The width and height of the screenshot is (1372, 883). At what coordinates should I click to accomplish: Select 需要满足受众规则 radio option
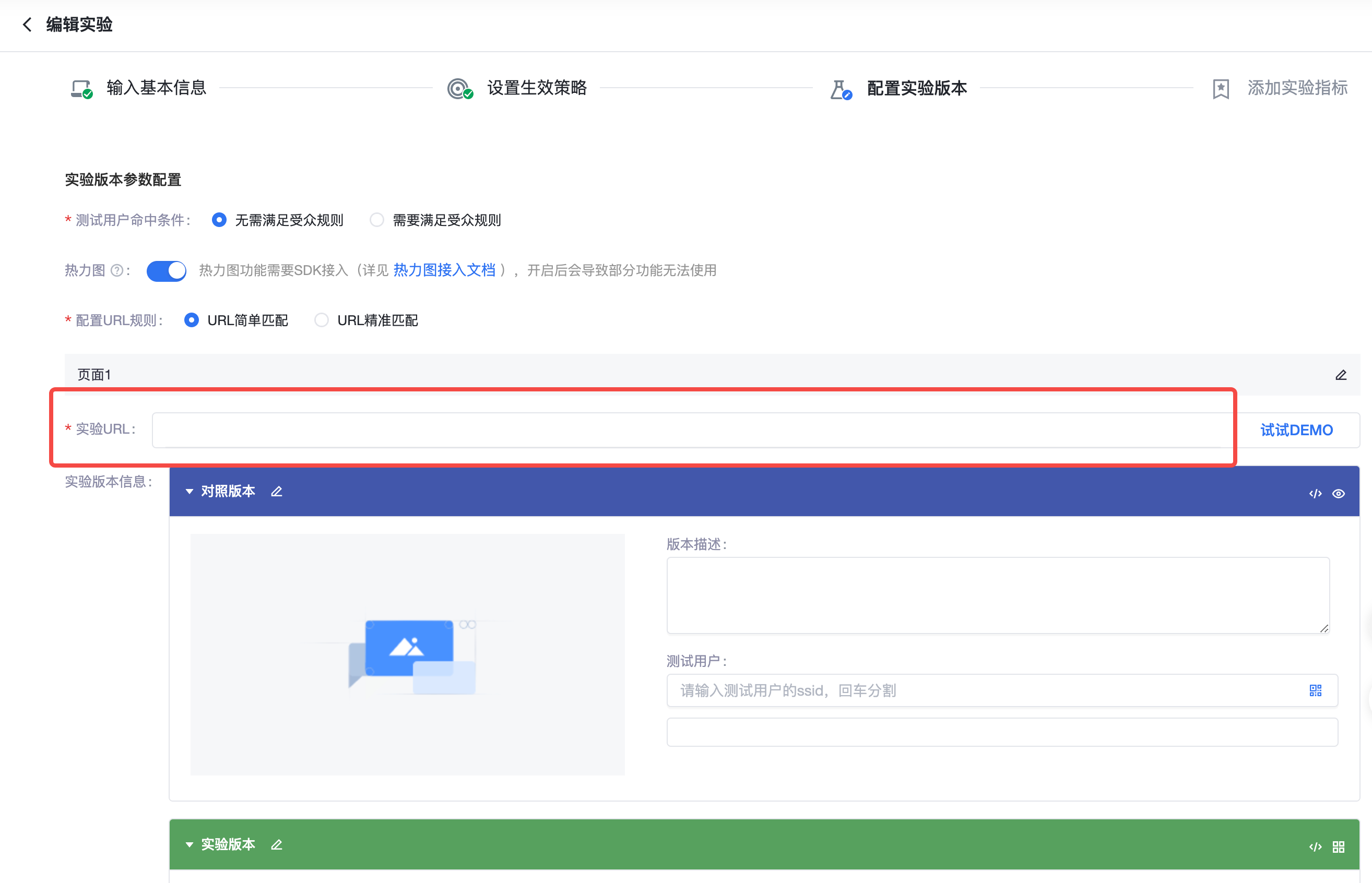377,220
